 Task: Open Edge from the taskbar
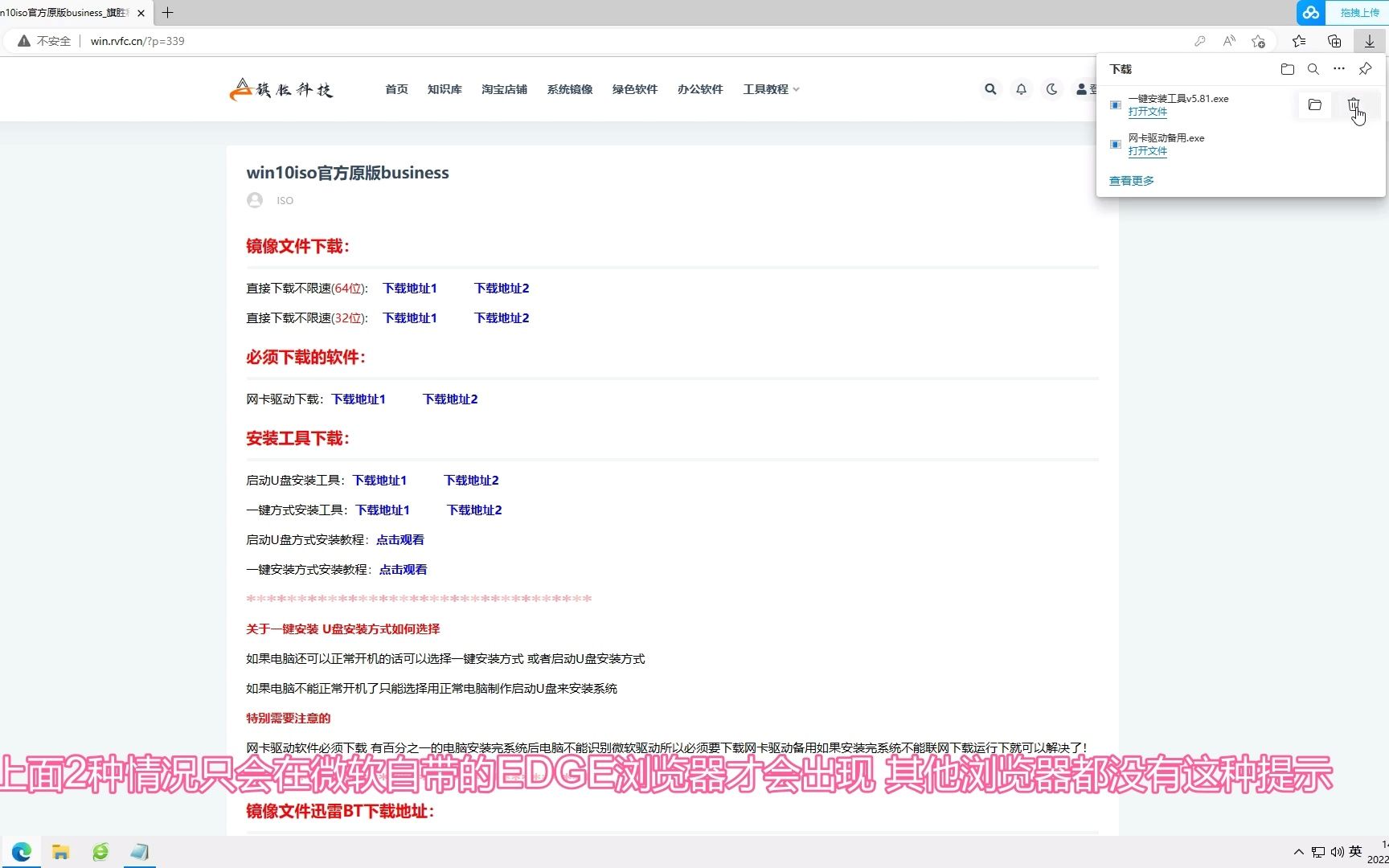22,852
